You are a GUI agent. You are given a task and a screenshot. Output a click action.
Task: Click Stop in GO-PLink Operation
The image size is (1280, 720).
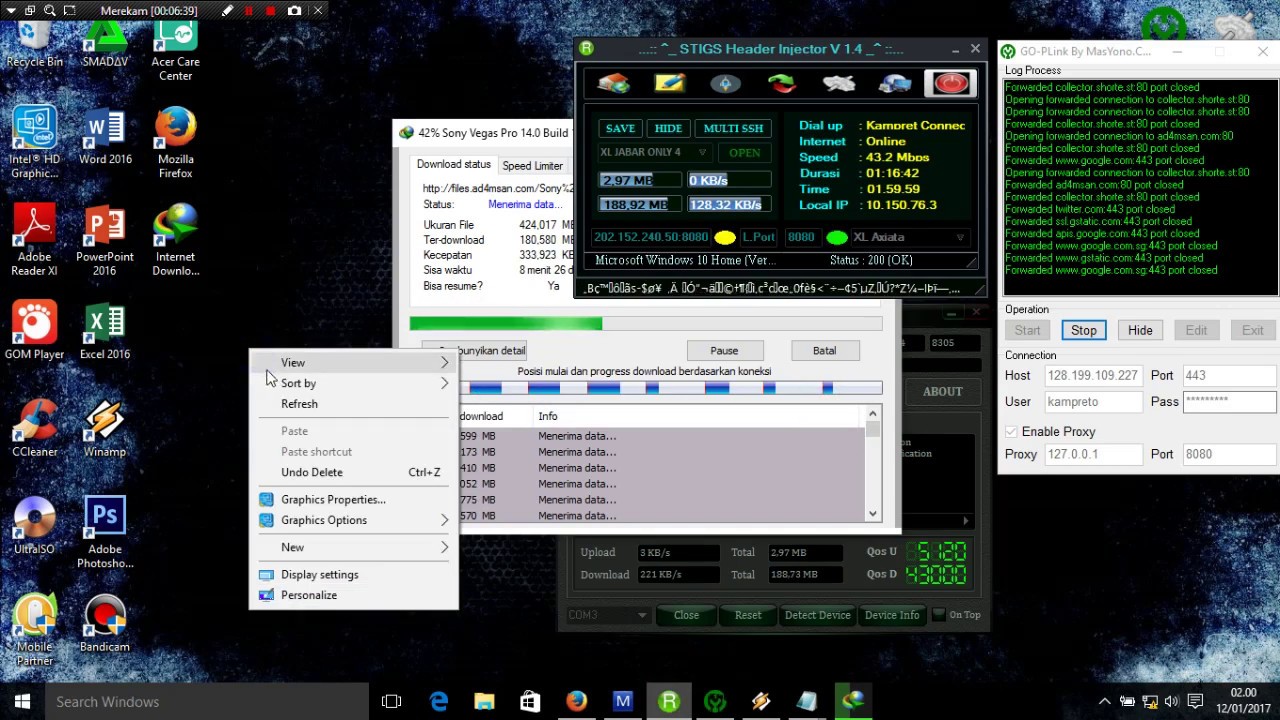click(1084, 330)
